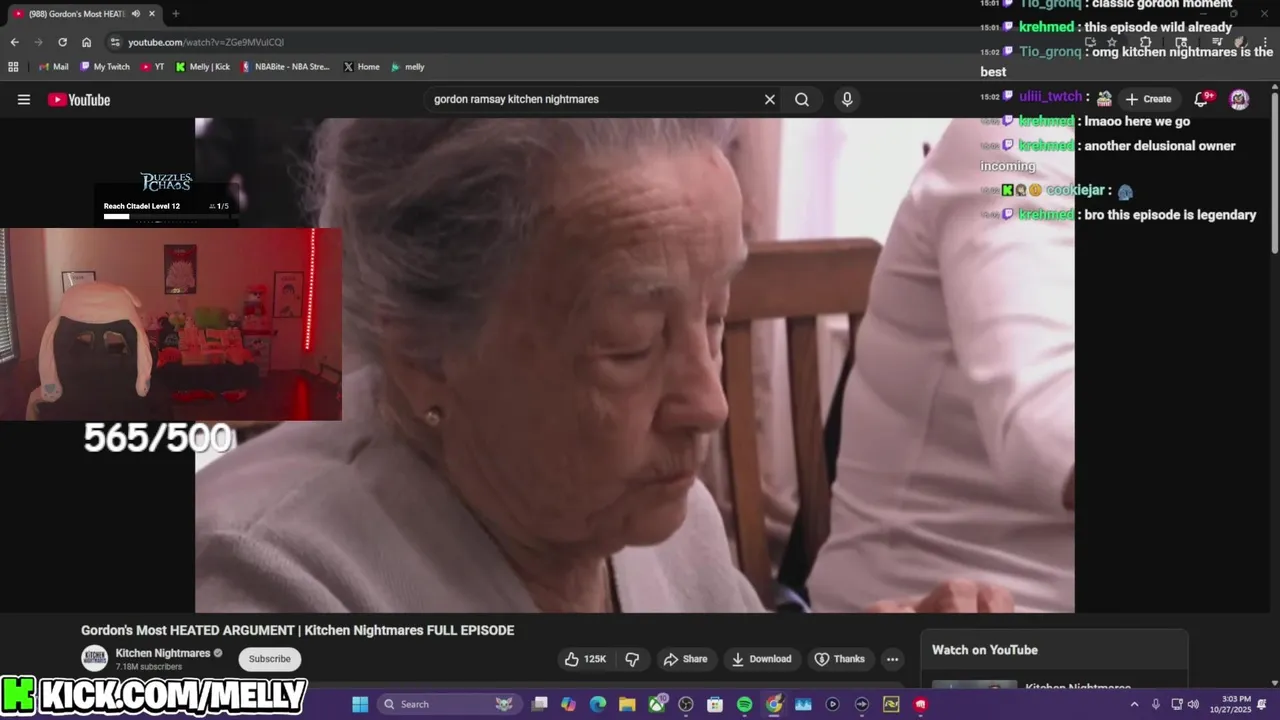
Task: Open the Kitchen Nightmares channel avatar
Action: [95, 658]
